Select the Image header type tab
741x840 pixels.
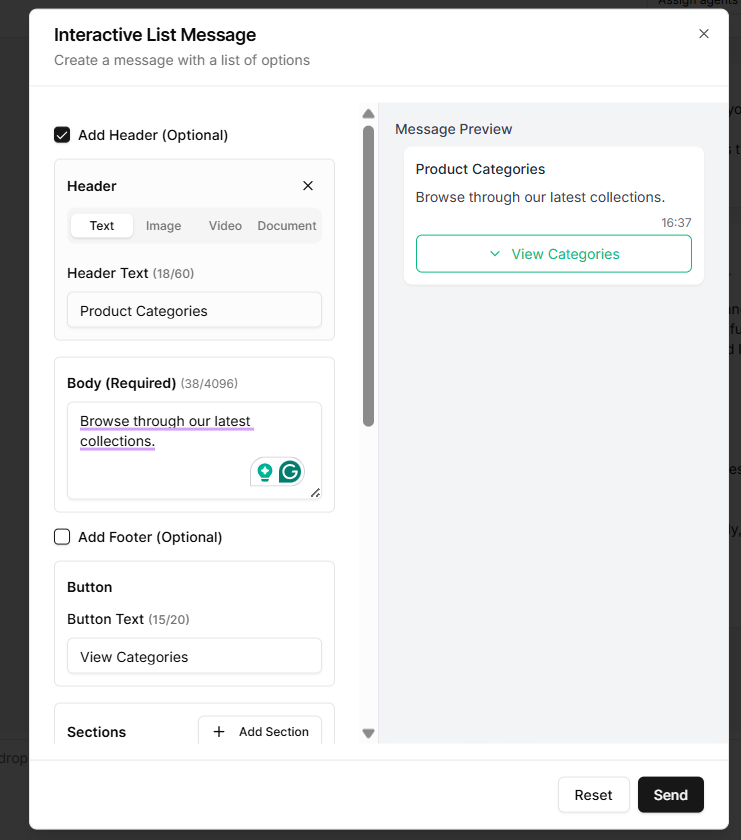tap(164, 226)
